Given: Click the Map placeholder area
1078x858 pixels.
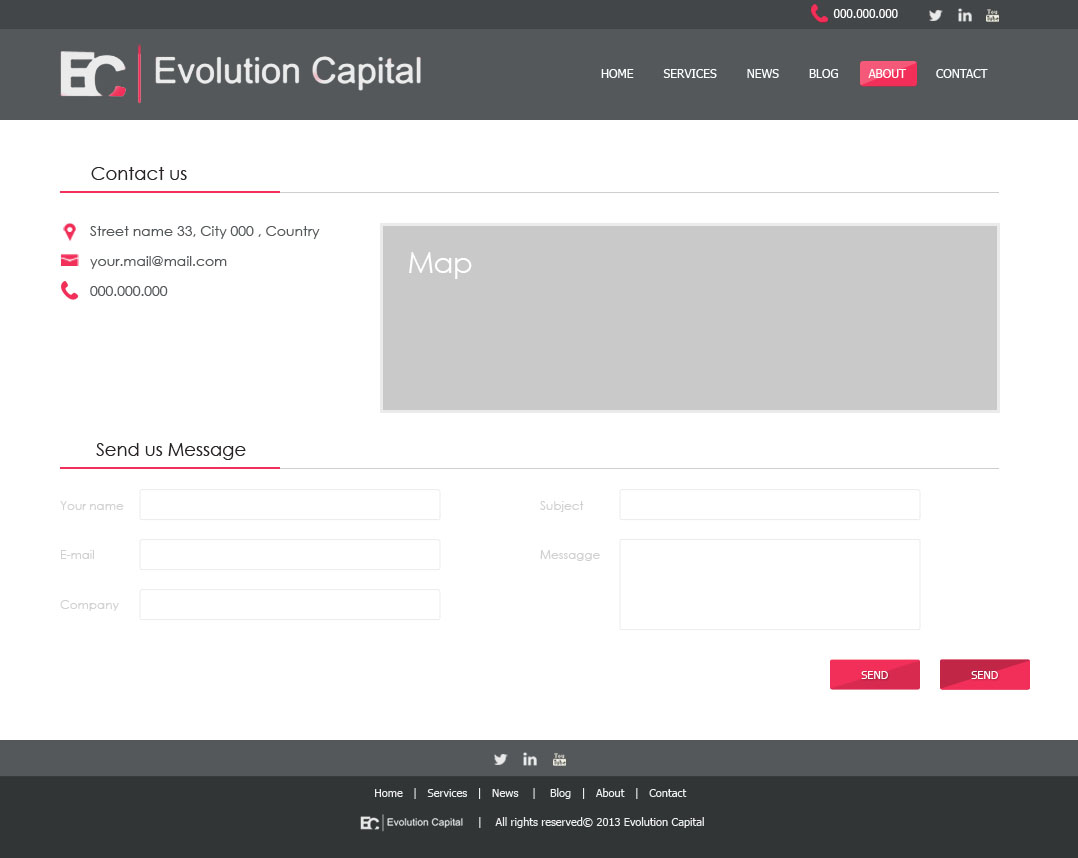Looking at the screenshot, I should pyautogui.click(x=690, y=318).
